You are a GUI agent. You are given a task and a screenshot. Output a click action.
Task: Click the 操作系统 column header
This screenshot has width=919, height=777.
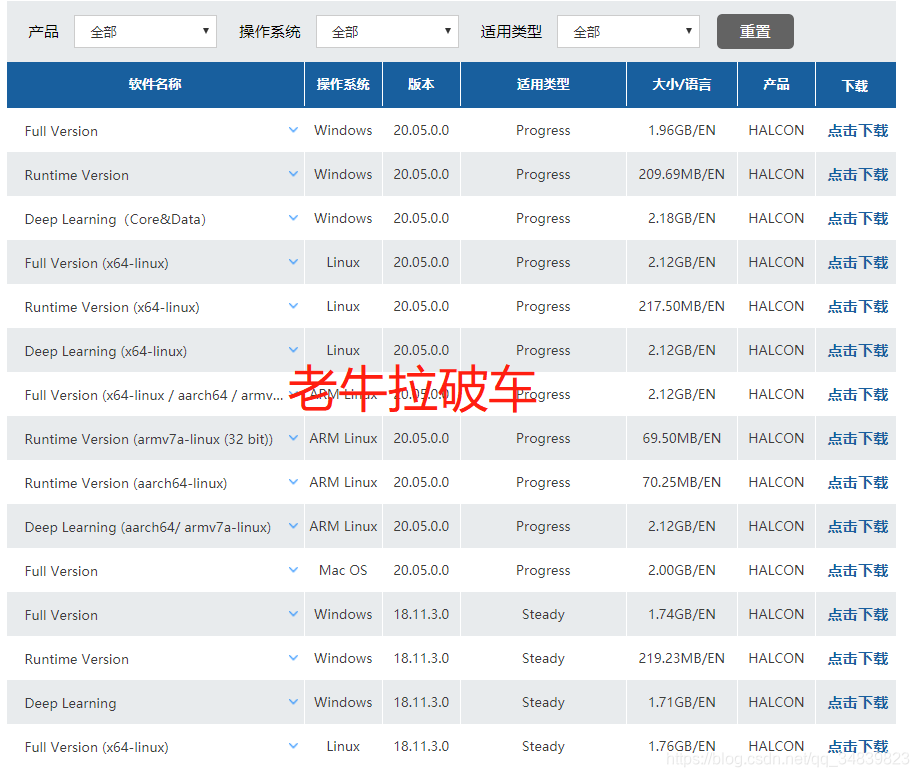(x=343, y=84)
